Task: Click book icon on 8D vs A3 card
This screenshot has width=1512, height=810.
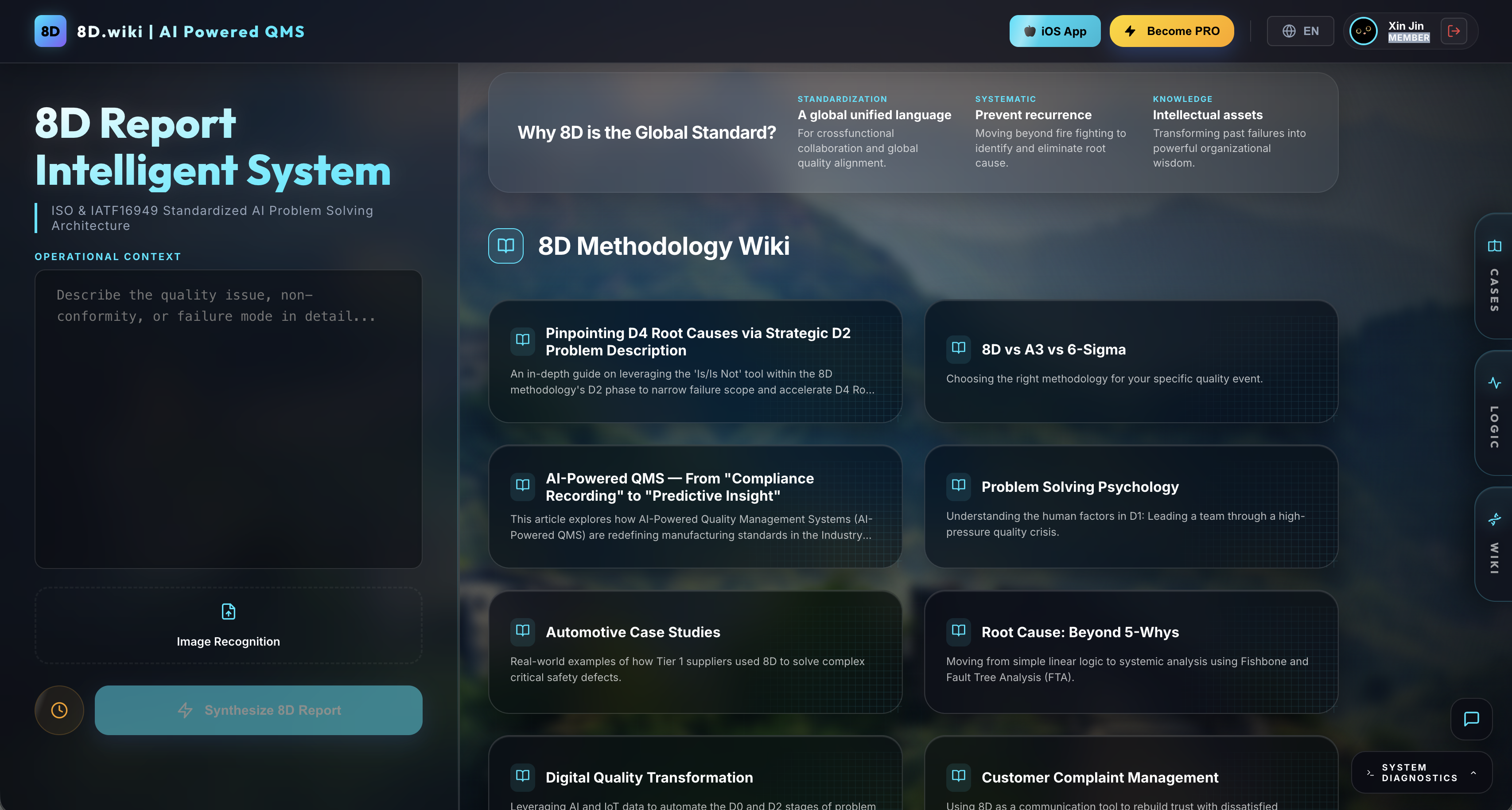Action: click(x=959, y=349)
